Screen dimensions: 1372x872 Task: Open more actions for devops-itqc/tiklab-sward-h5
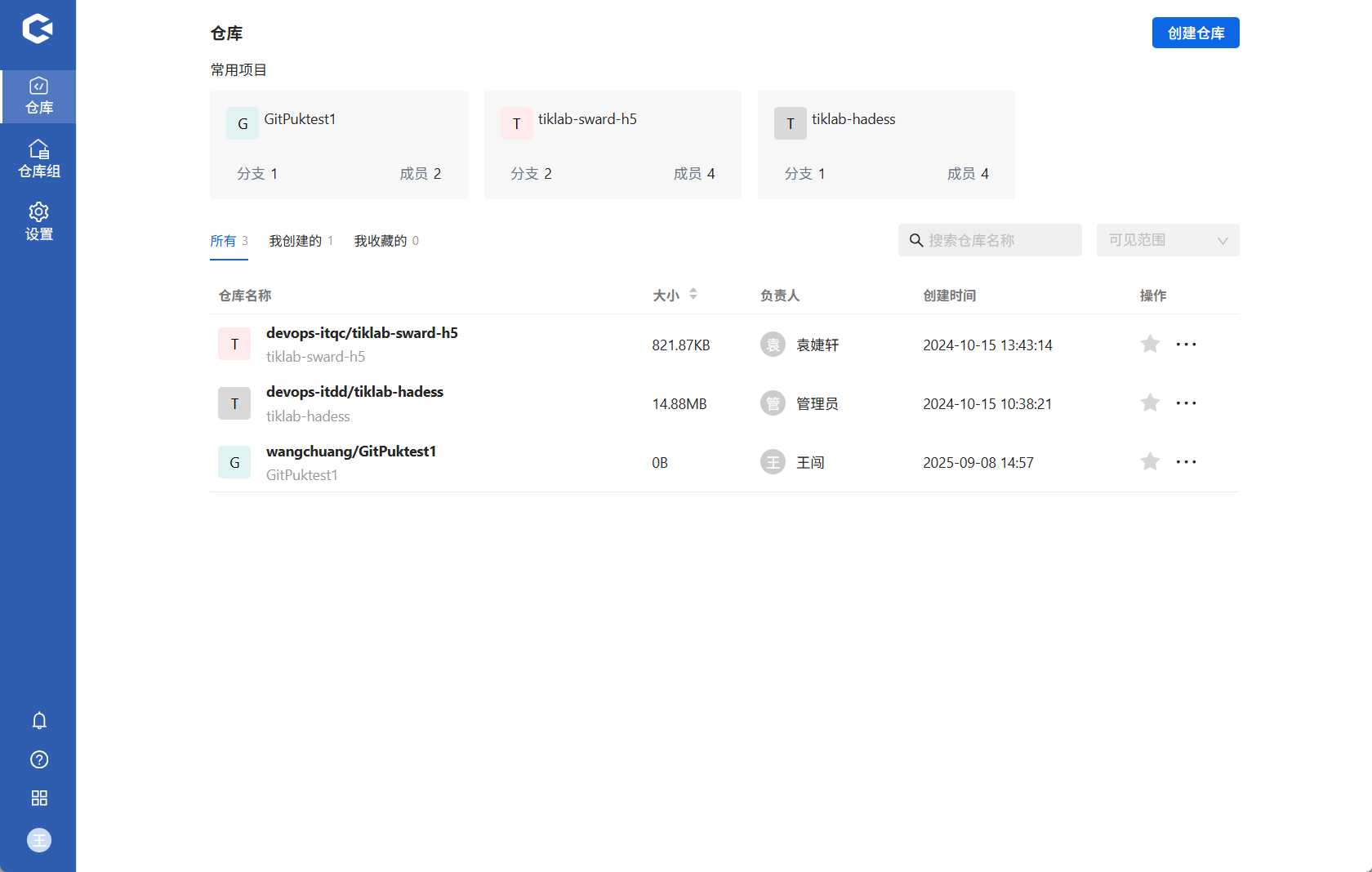[1186, 345]
